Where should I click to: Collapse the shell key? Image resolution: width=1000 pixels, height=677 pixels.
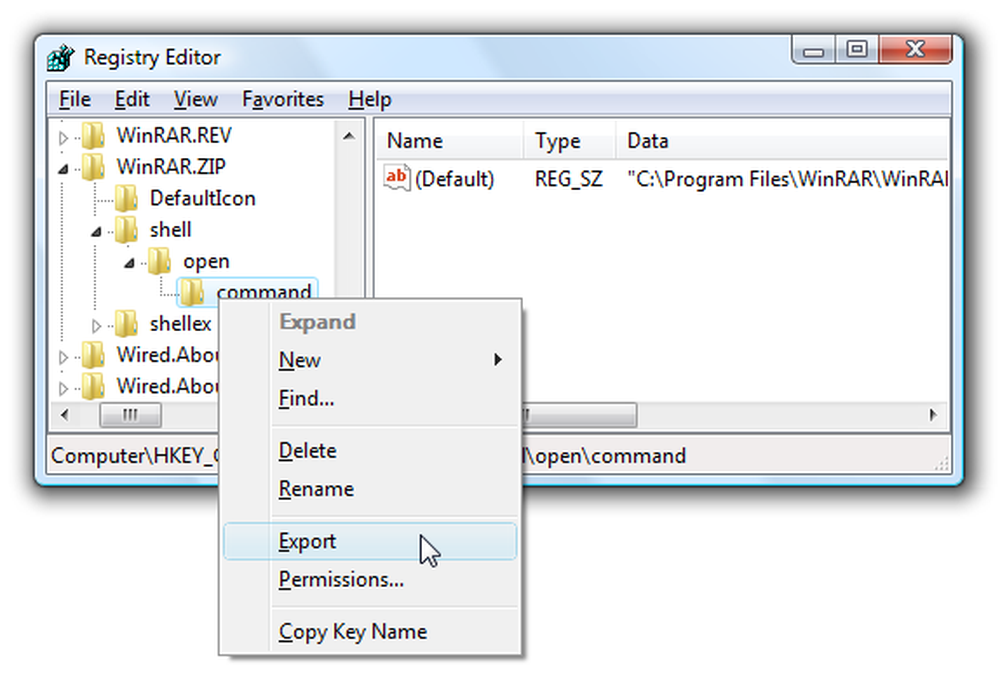[x=96, y=232]
